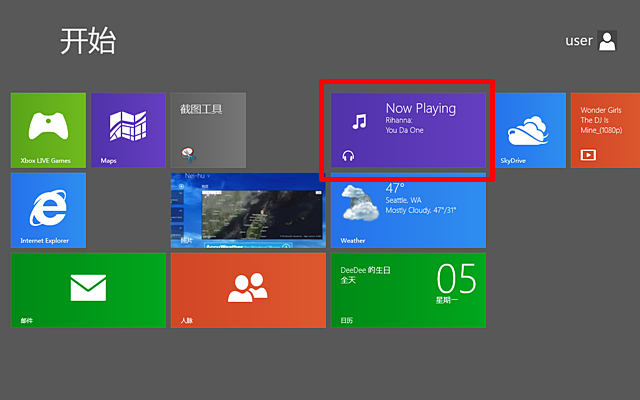
Task: Click the cloudy weather icon
Action: [360, 202]
